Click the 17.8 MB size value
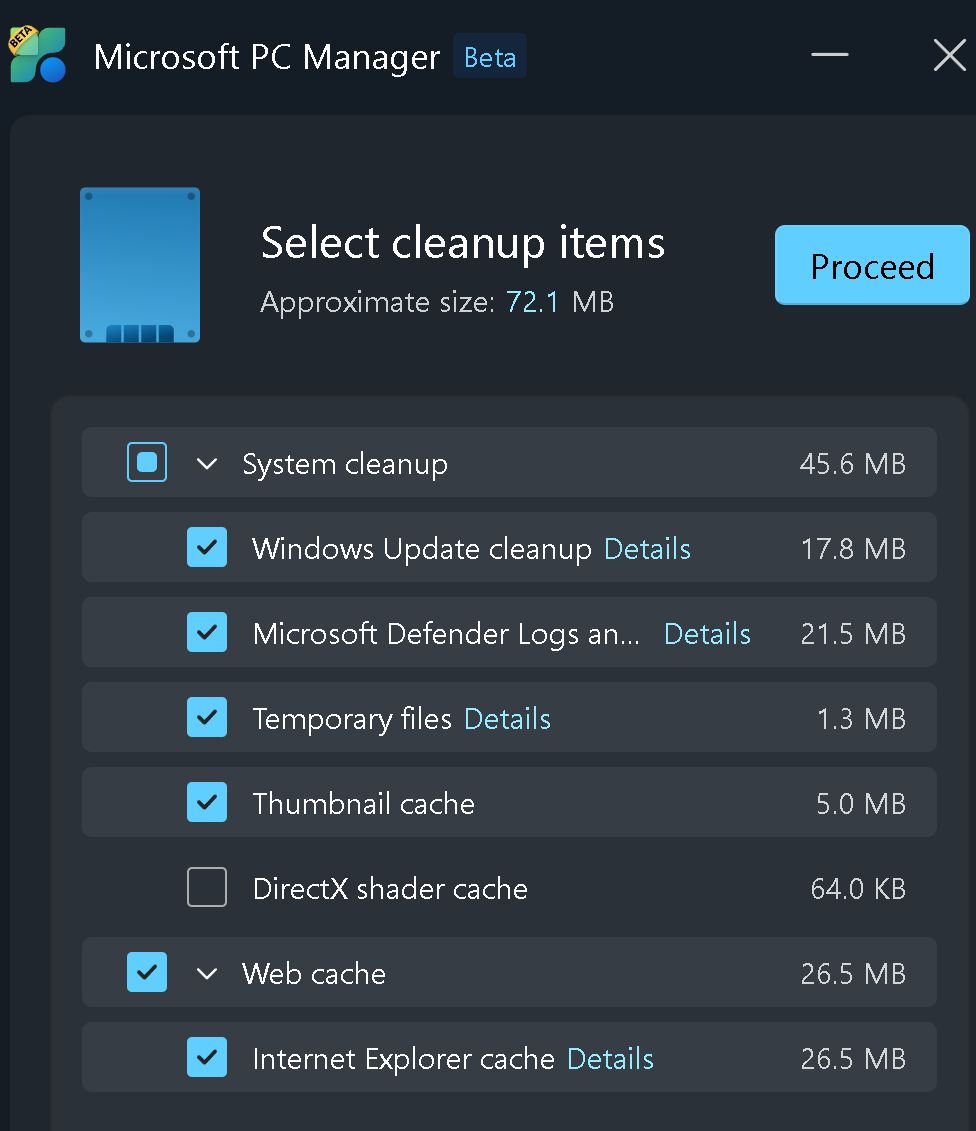Screen dimensions: 976x1131 point(853,549)
